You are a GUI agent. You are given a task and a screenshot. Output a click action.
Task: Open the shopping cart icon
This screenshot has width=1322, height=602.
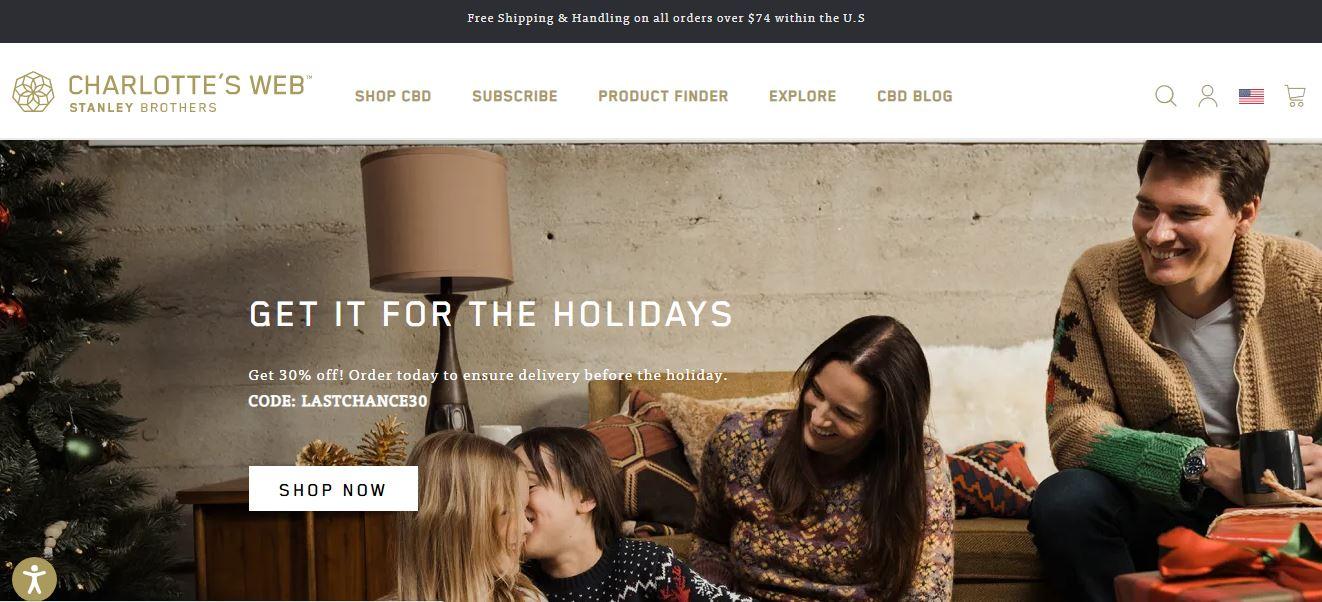[1295, 96]
